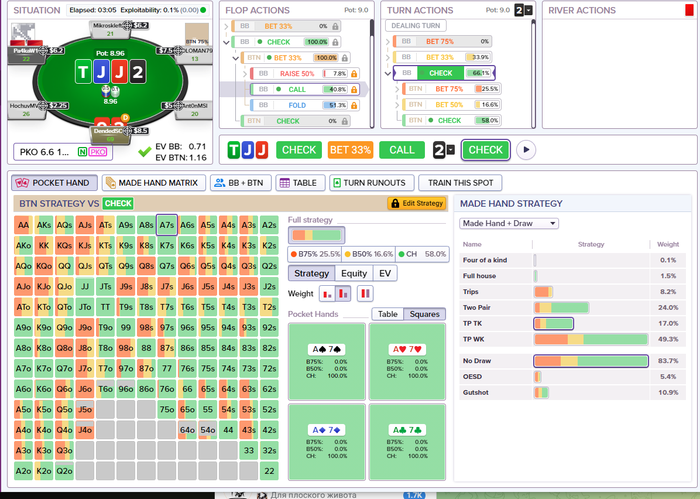Expand turn BTN BET 75% row
This screenshot has width=700, height=499.
click(397, 89)
